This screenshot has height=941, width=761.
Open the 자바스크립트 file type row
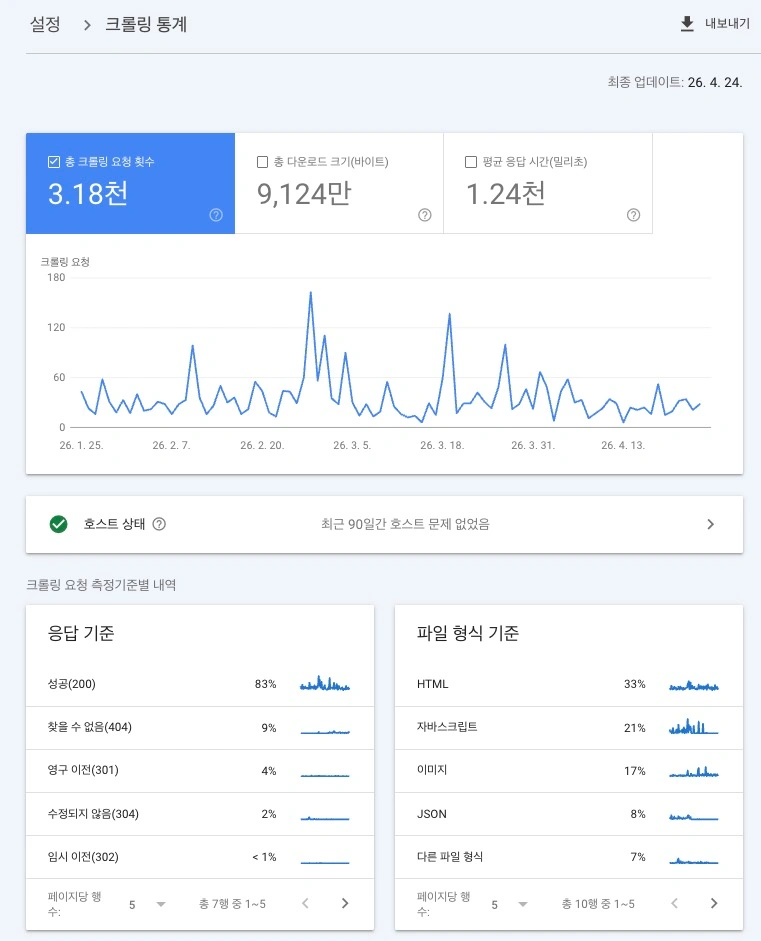(569, 727)
